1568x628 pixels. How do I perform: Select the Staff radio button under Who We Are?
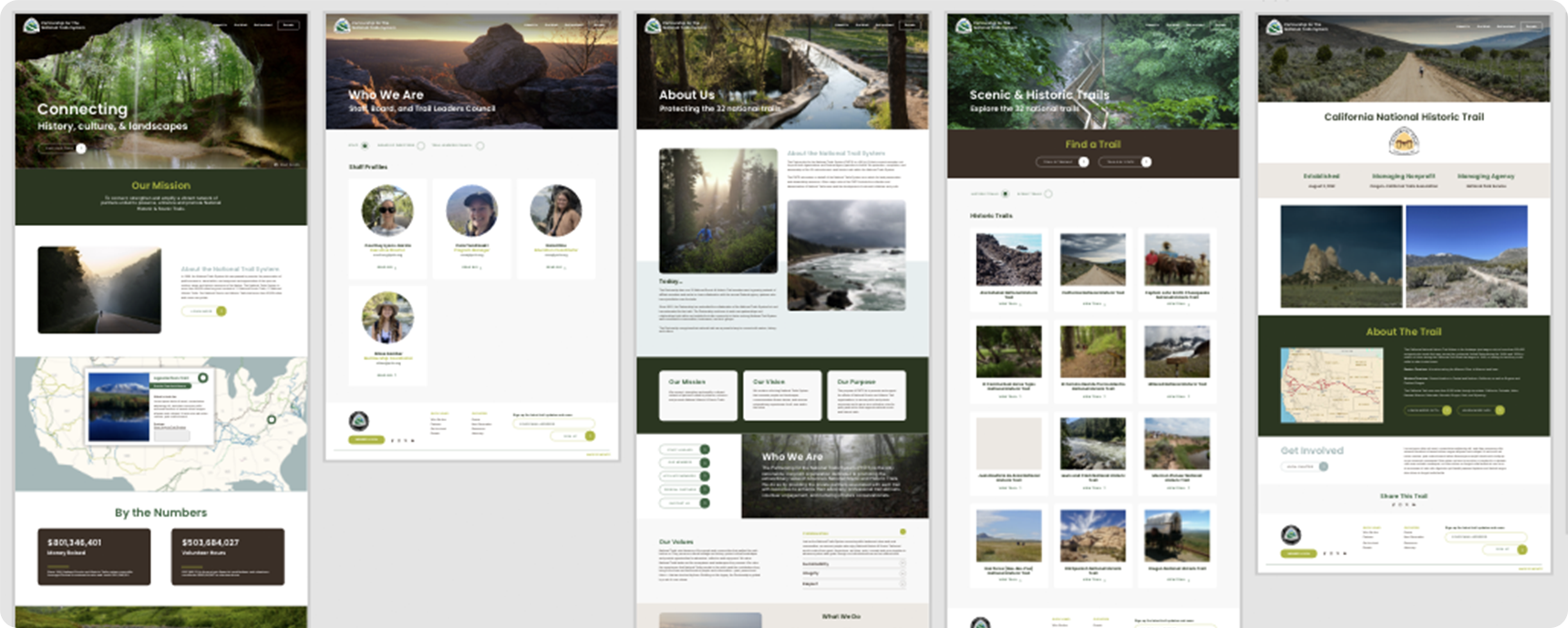pyautogui.click(x=365, y=146)
